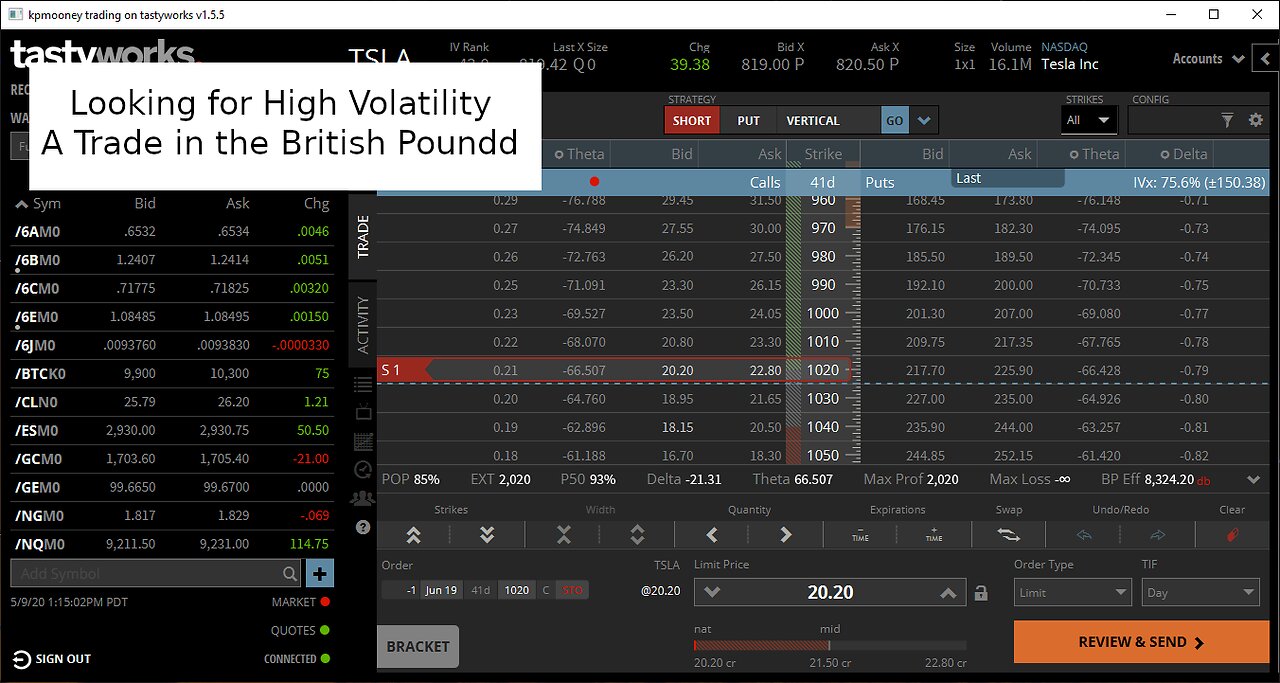The height and width of the screenshot is (683, 1280).
Task: Click the Puts header label
Action: coord(880,182)
